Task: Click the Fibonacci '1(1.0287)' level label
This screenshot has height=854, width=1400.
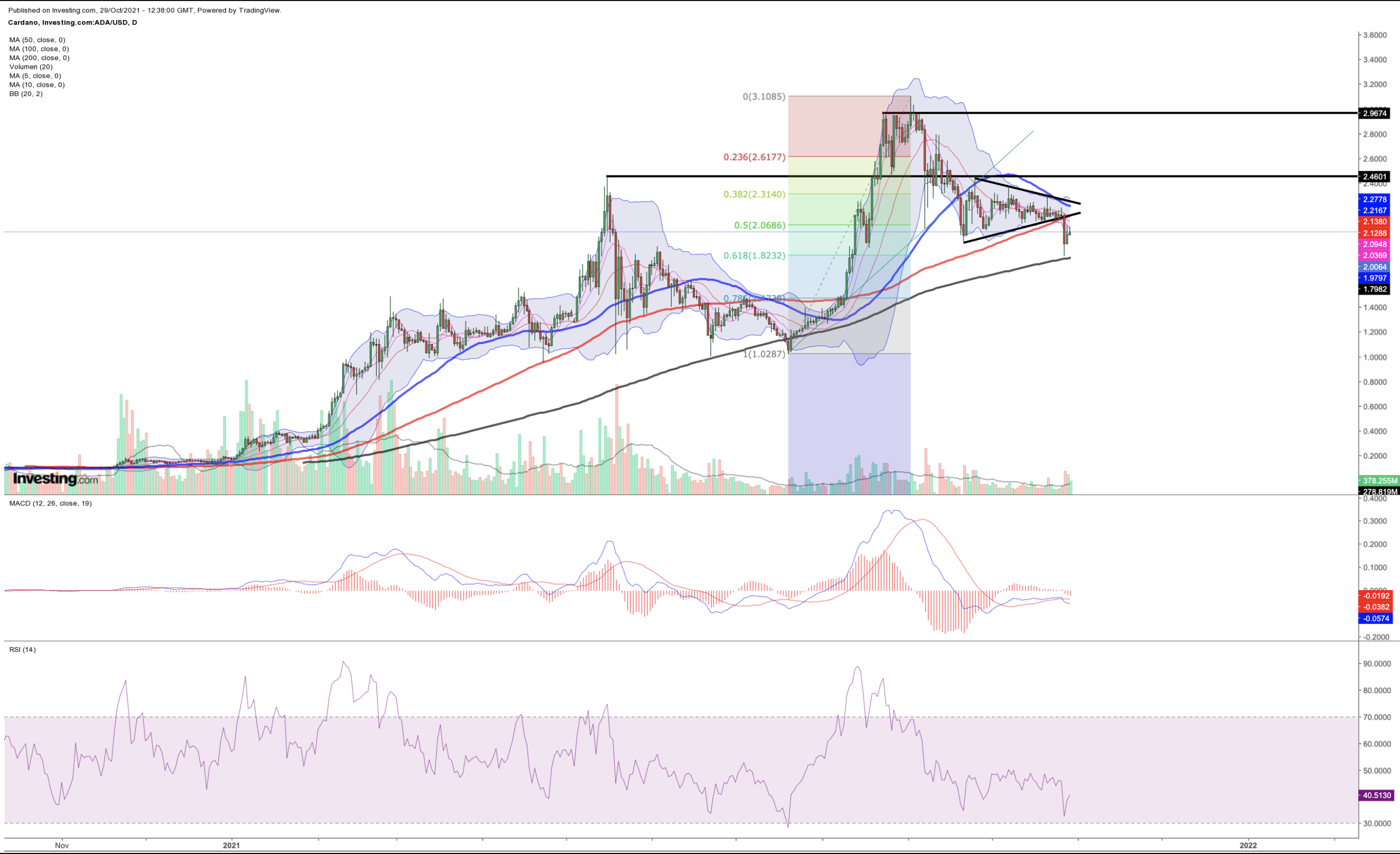Action: (764, 354)
